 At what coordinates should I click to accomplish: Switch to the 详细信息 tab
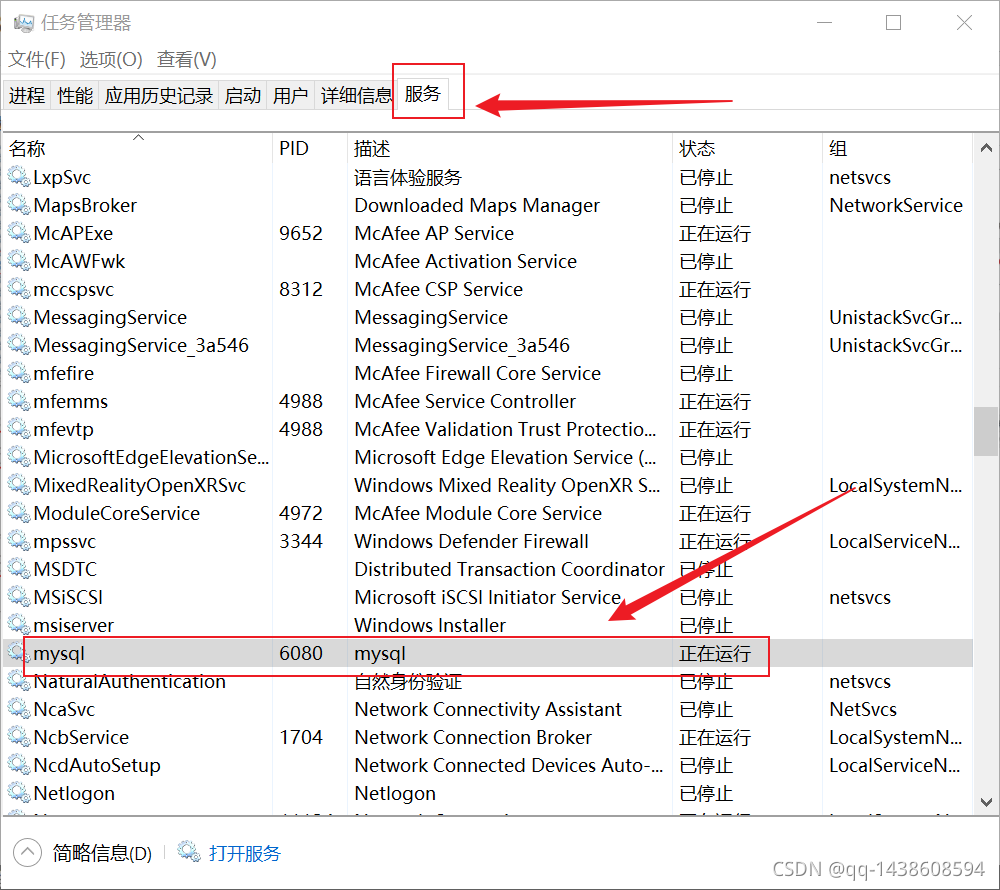(356, 96)
